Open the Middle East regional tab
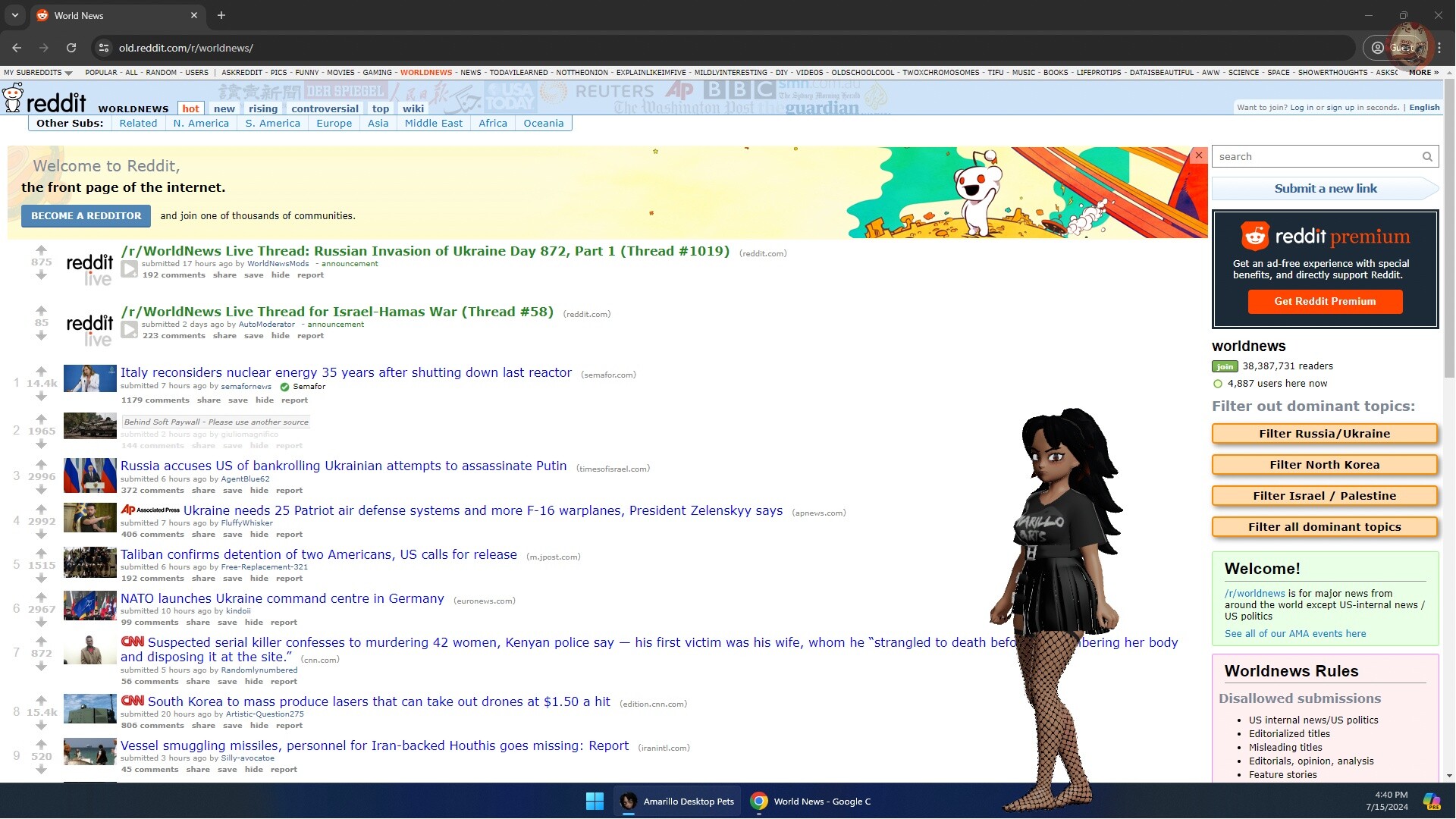 433,123
